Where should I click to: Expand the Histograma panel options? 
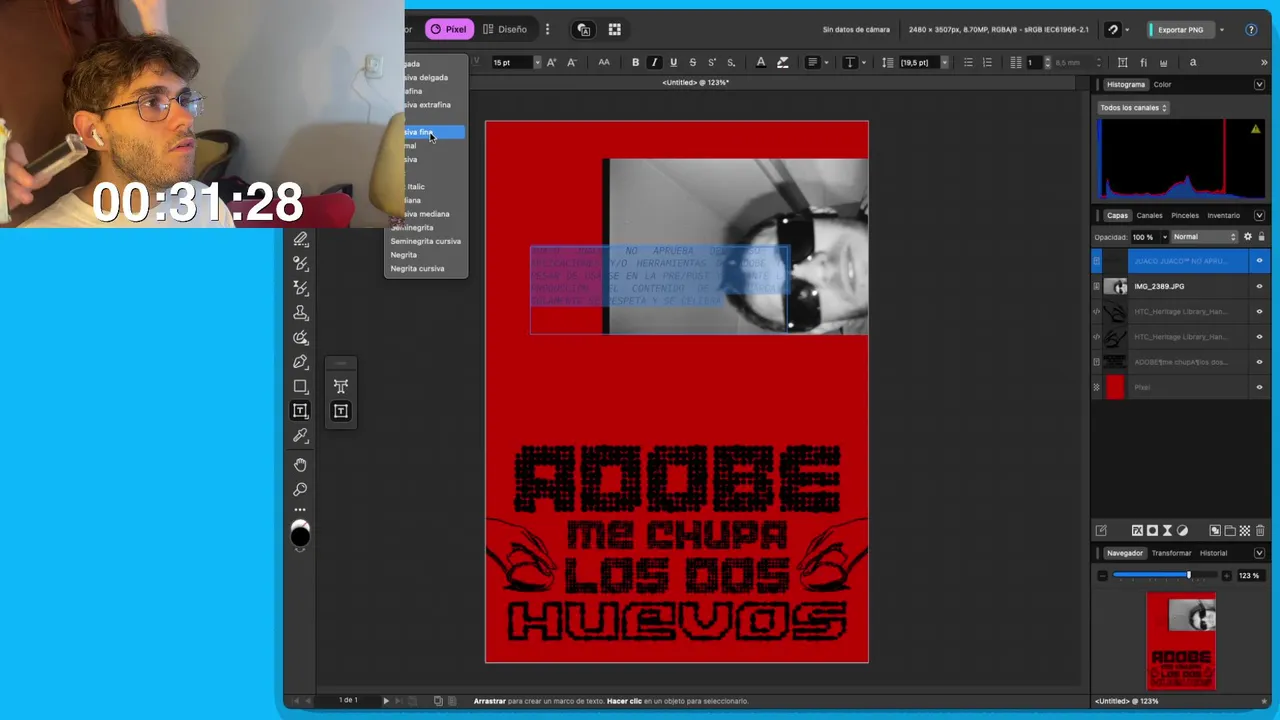pos(1259,84)
